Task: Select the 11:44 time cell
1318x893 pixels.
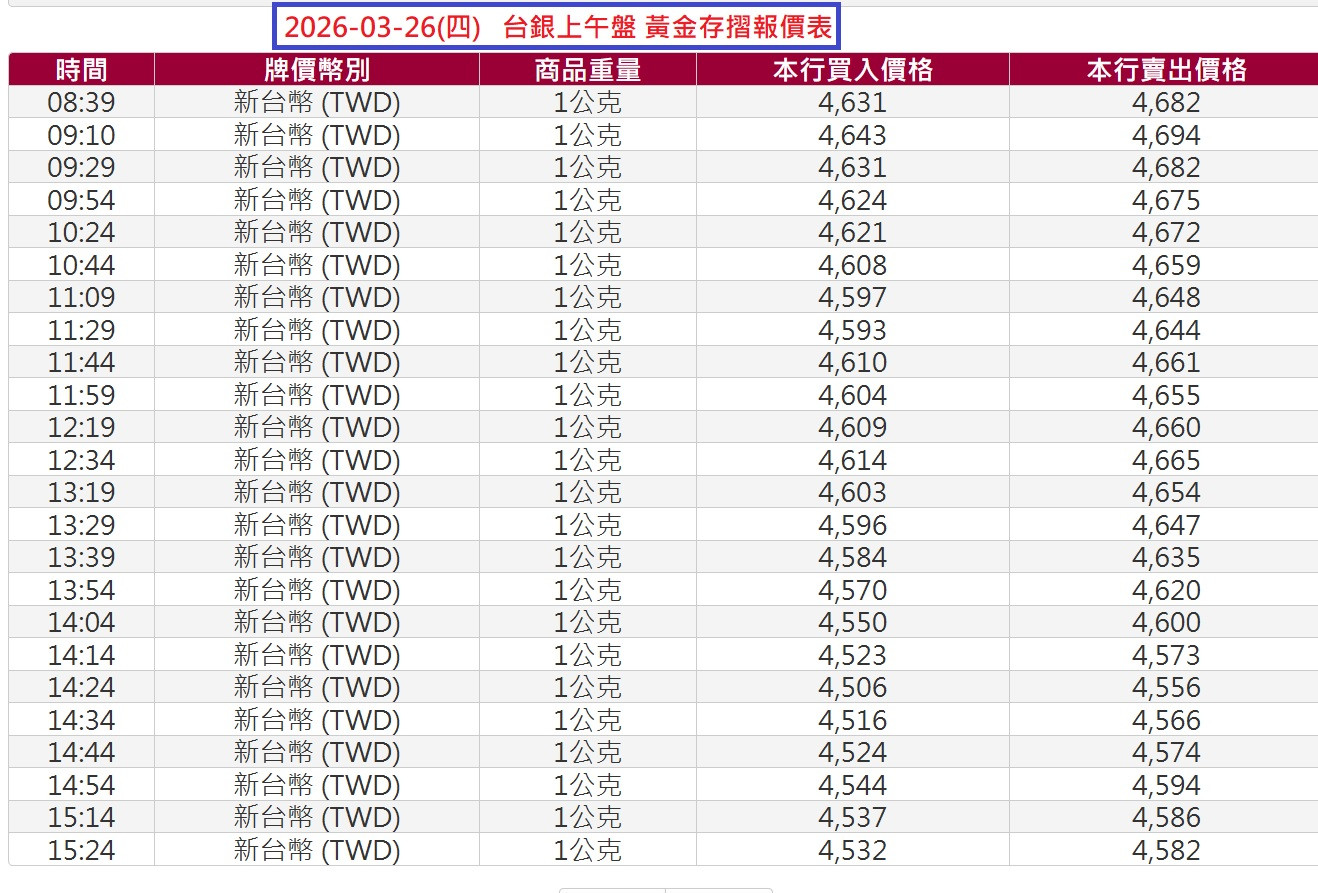Action: click(x=81, y=362)
